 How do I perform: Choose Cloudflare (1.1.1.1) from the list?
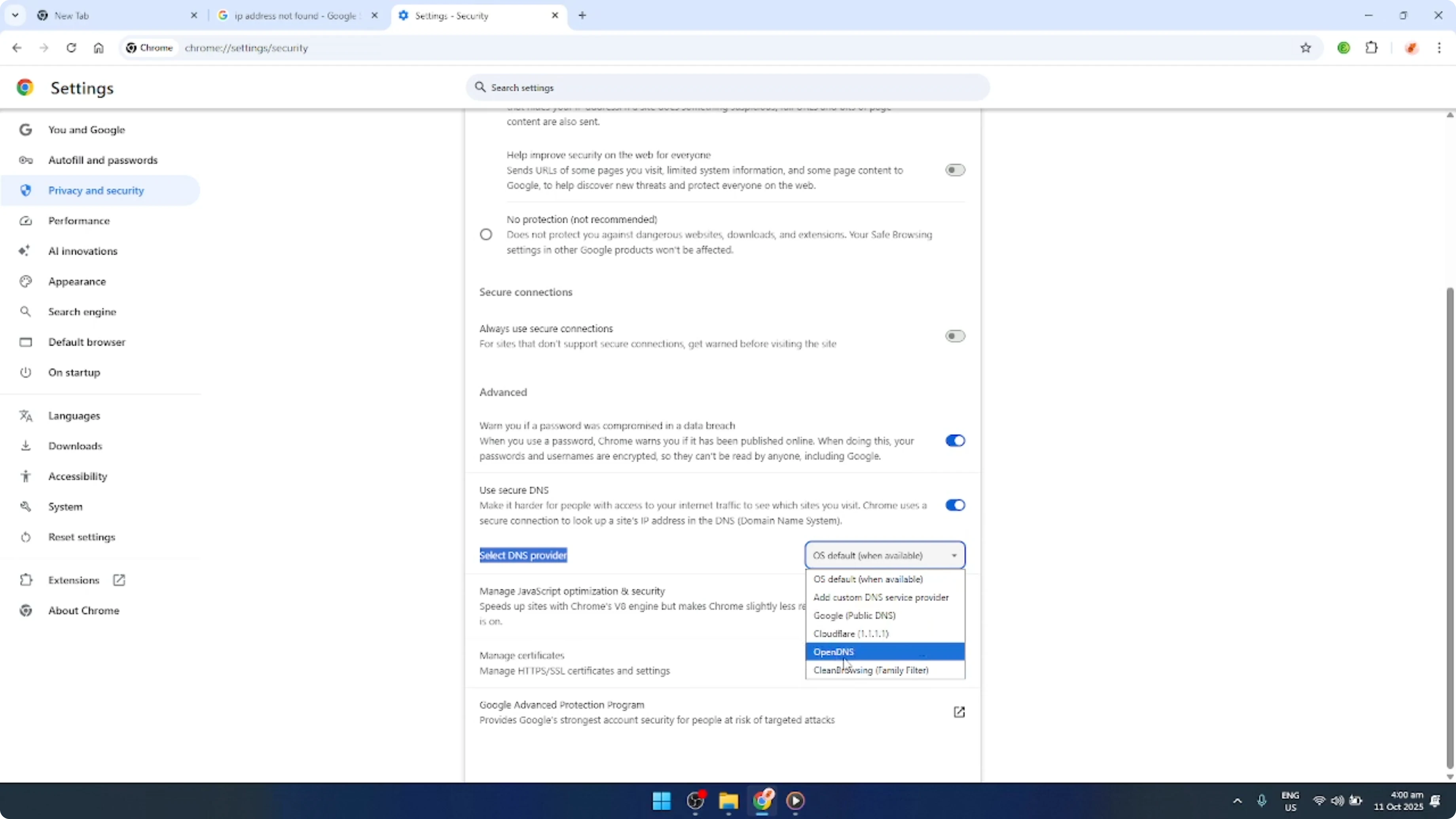[x=851, y=633]
